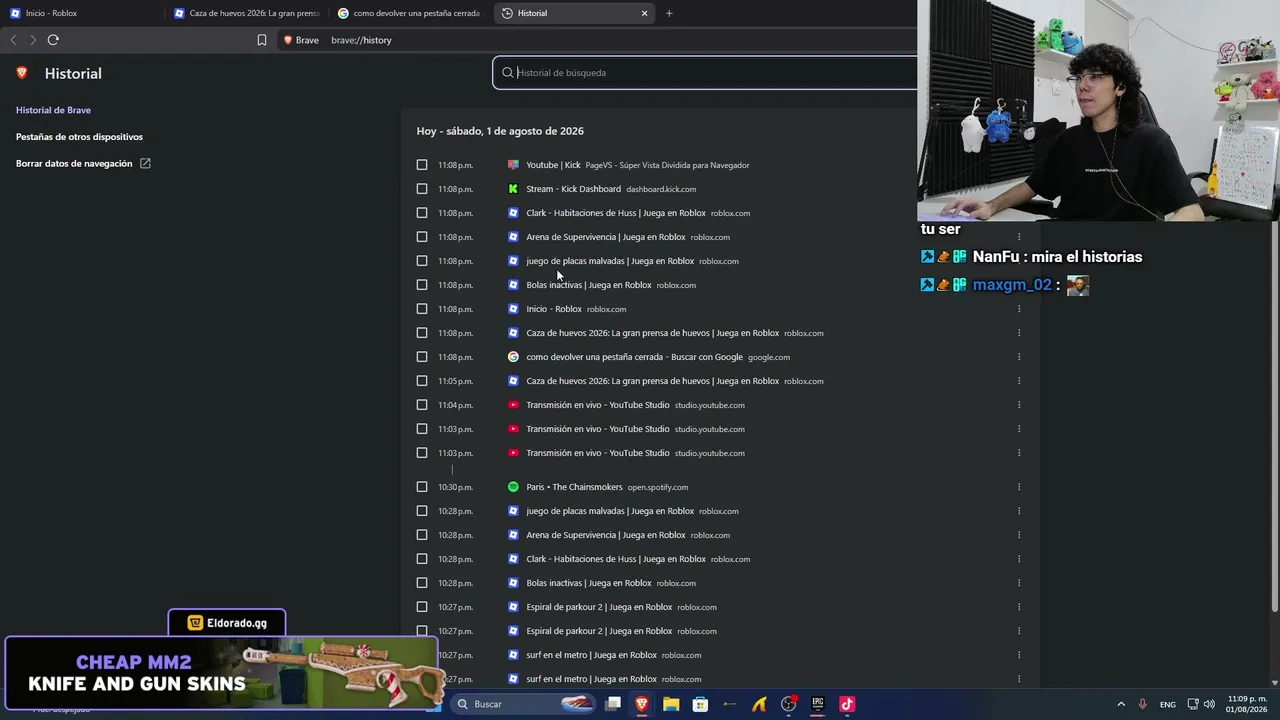Select the 'Inicio - Roblox' history checkbox
This screenshot has width=1280, height=720.
(422, 309)
